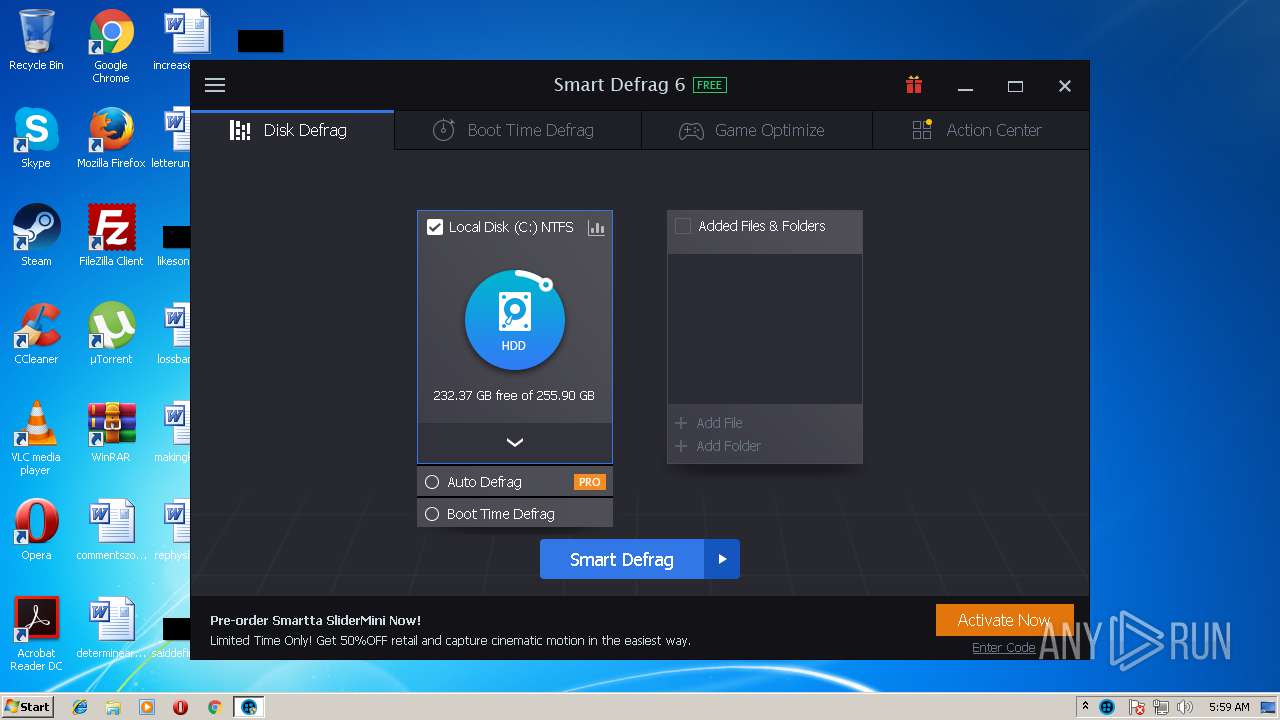The width and height of the screenshot is (1280, 720).
Task: Click network tray icon
Action: click(x=1162, y=707)
